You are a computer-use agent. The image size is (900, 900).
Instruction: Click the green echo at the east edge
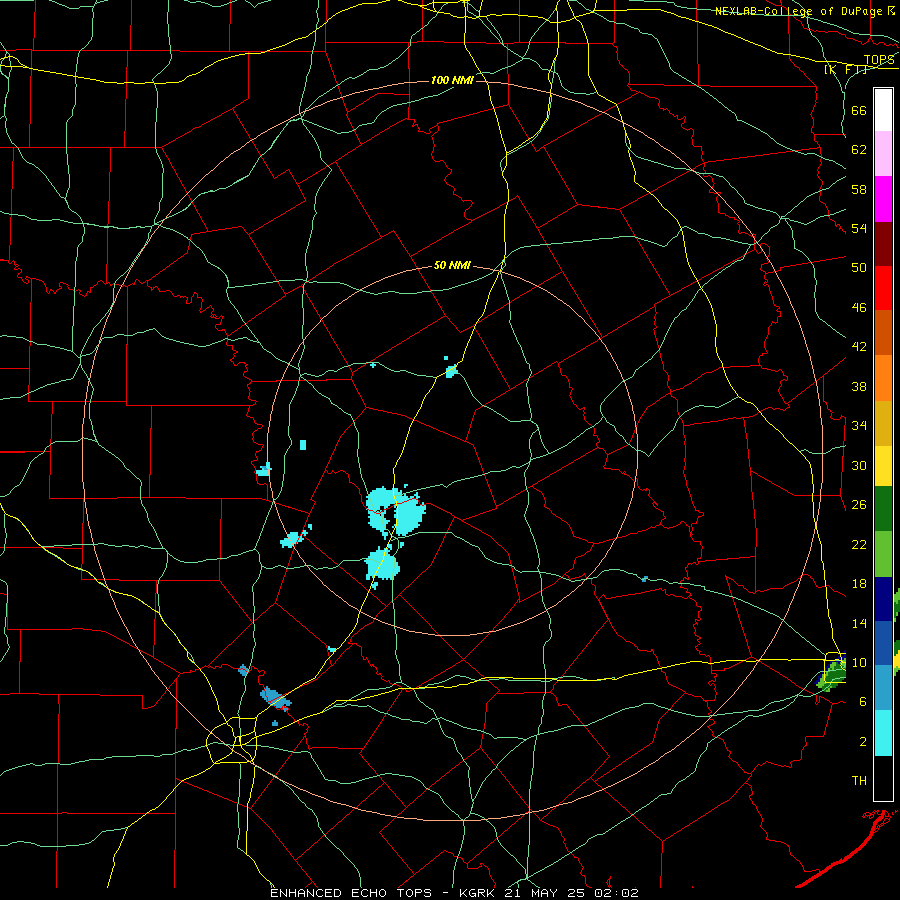click(x=832, y=672)
